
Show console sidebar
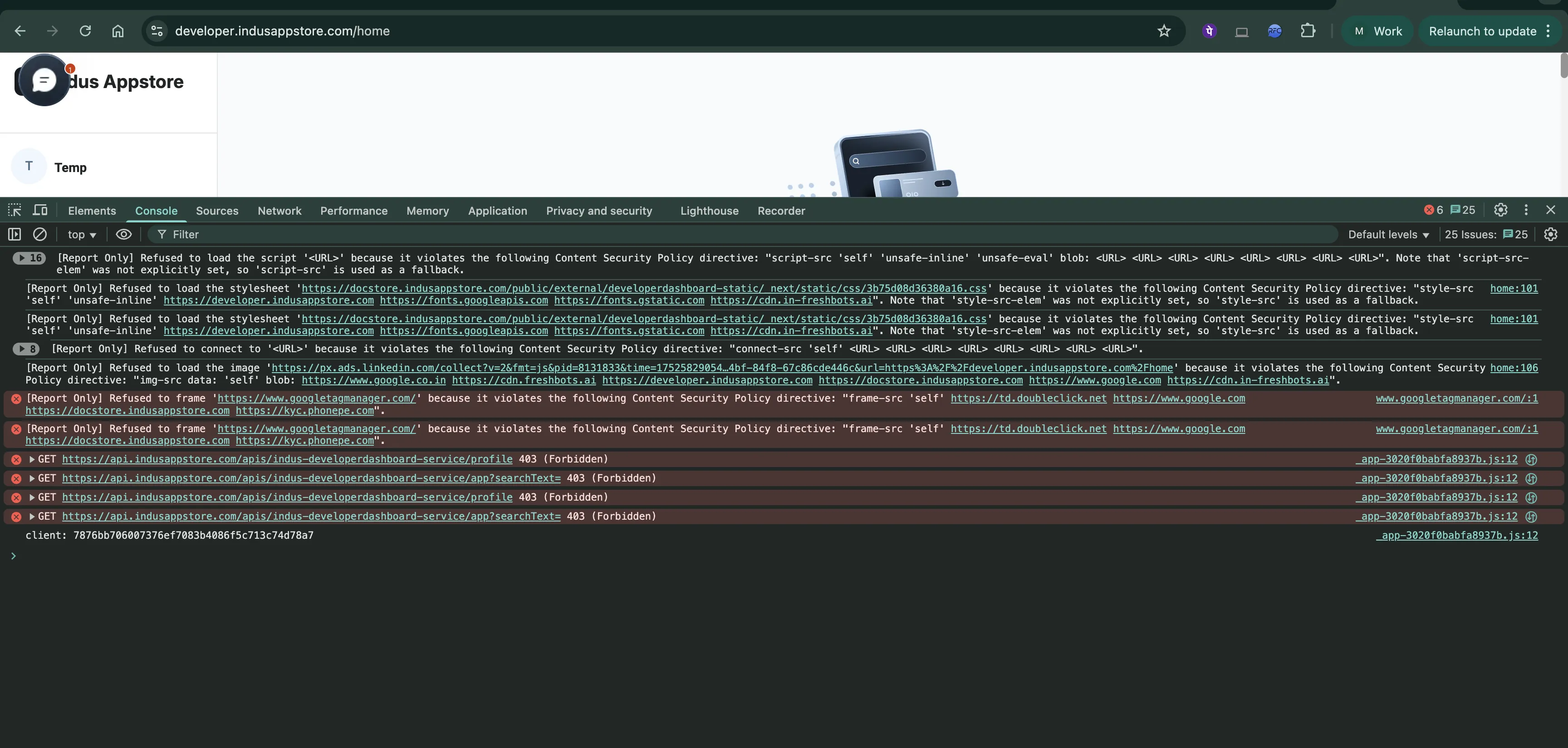pyautogui.click(x=15, y=235)
